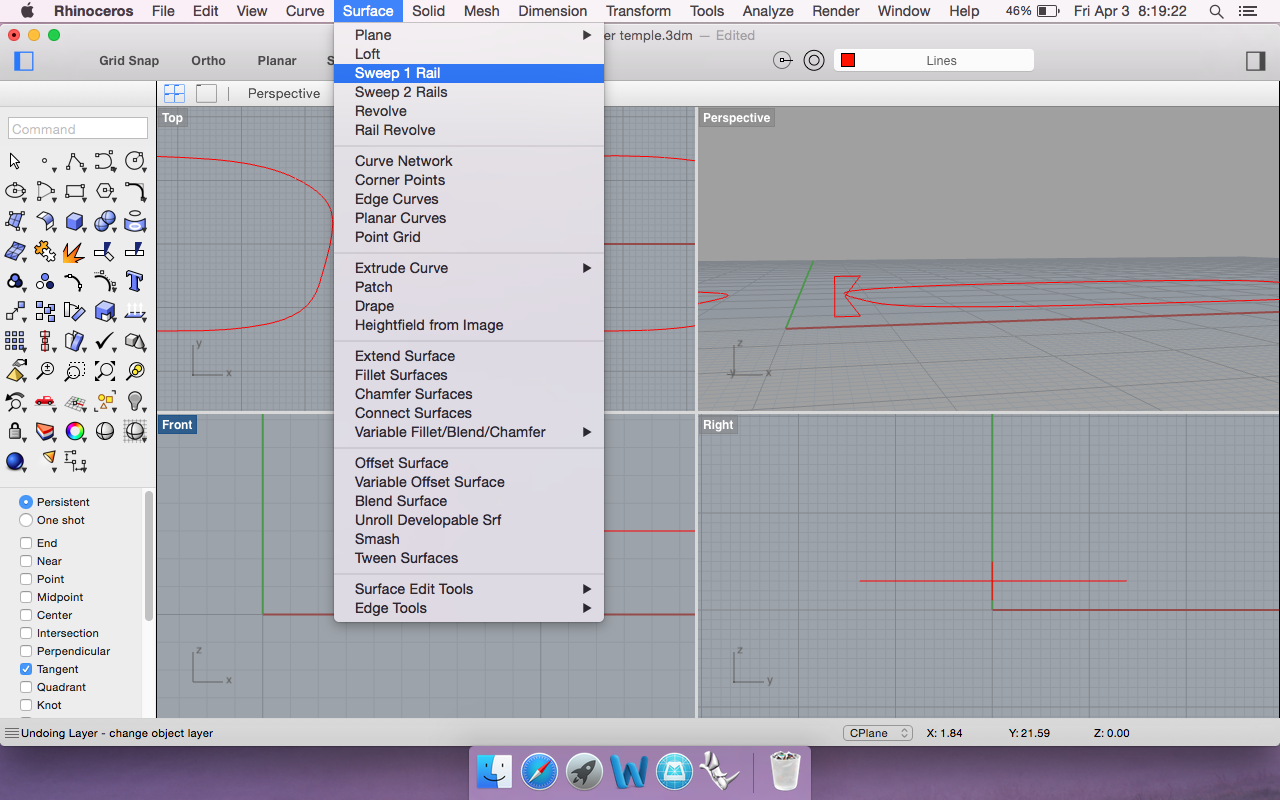Viewport: 1280px width, 800px height.
Task: Click the Command input field
Action: point(78,129)
